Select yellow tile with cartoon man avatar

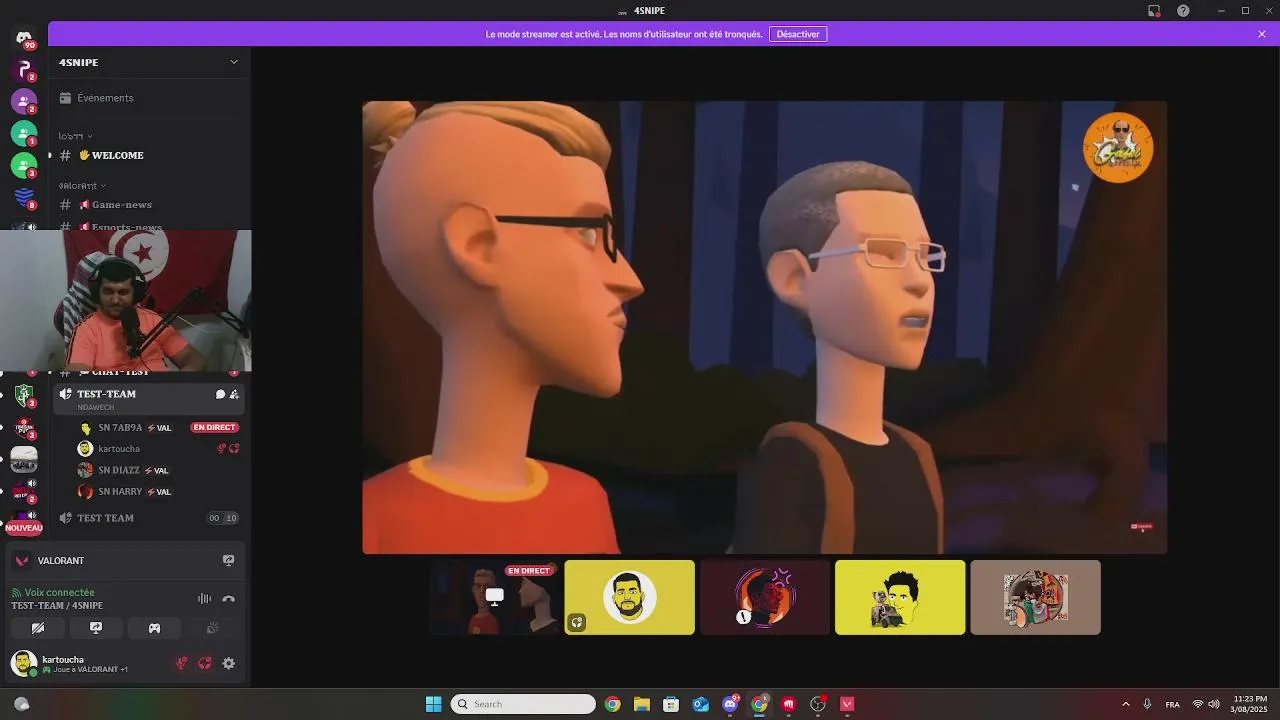[x=900, y=597]
